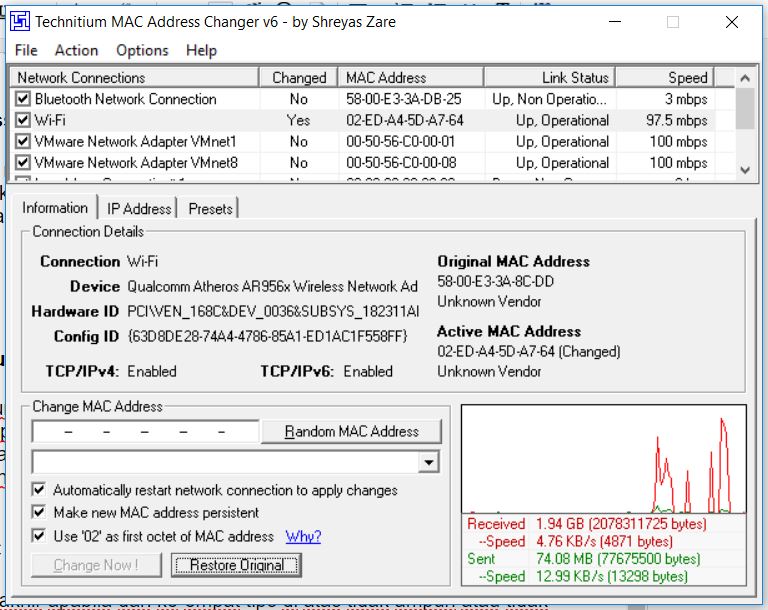The width and height of the screenshot is (768, 610).
Task: Click the 12.99 KB/s sent speed value
Action: tap(612, 576)
